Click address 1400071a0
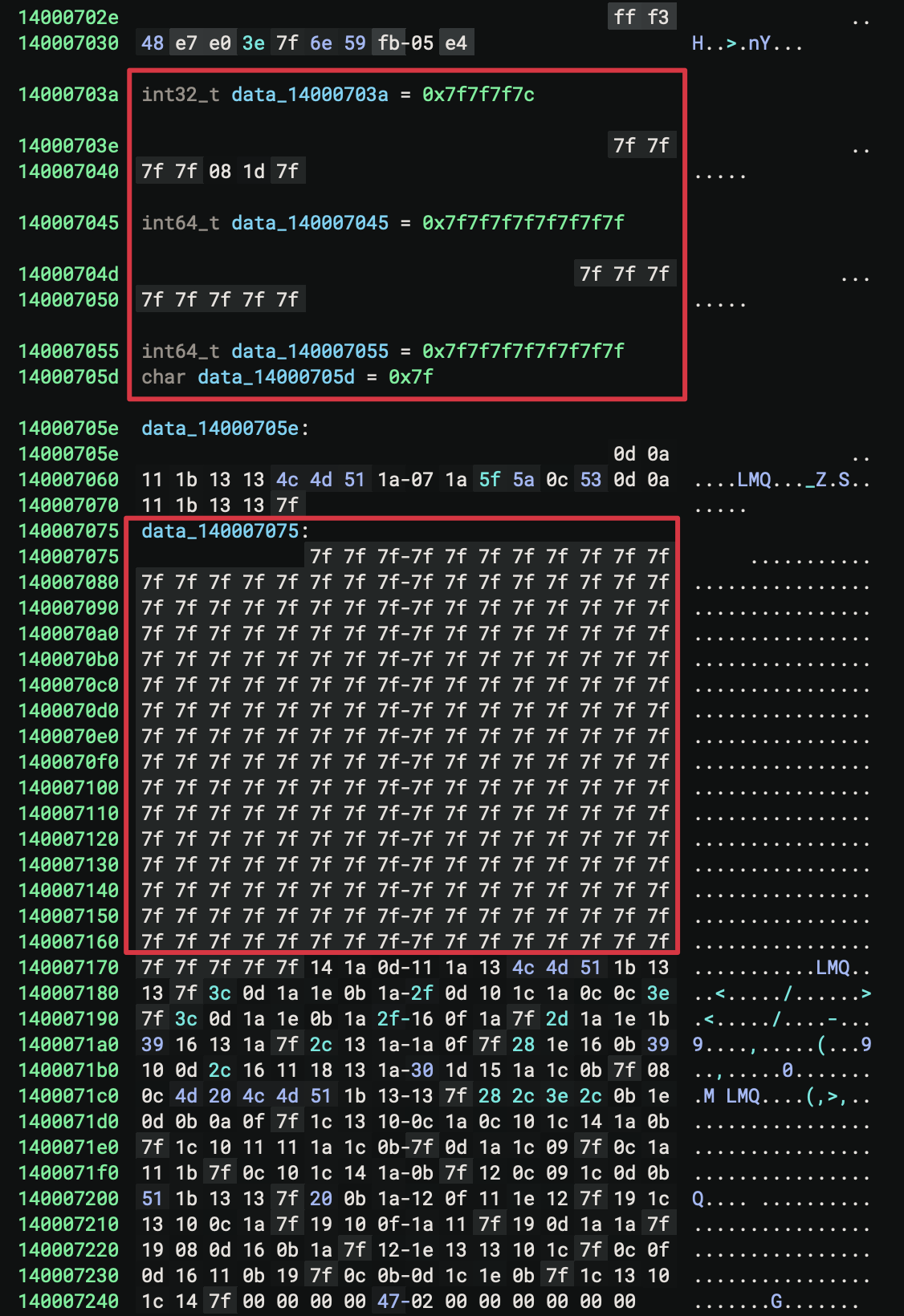The height and width of the screenshot is (1316, 904). [68, 1044]
